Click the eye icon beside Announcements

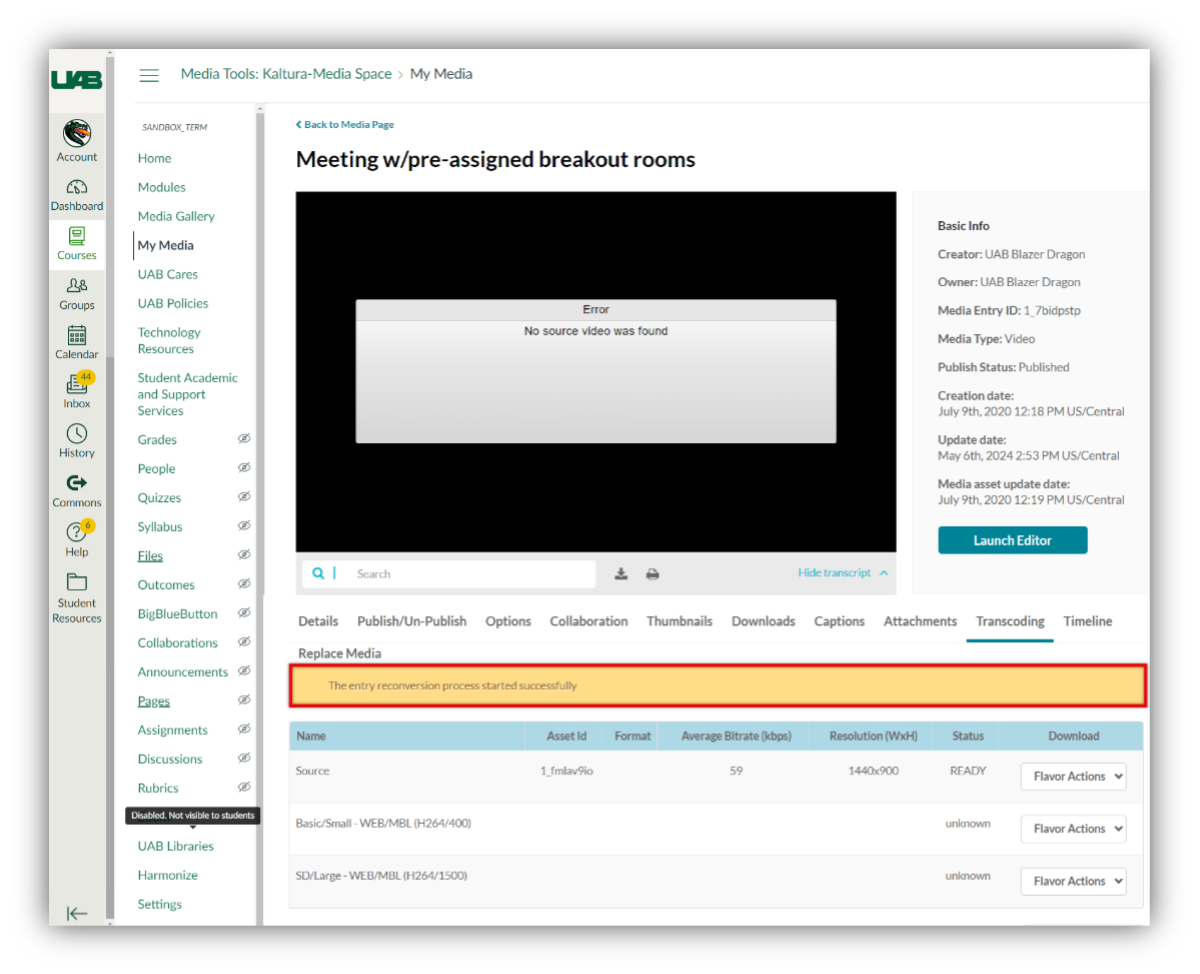click(x=244, y=671)
